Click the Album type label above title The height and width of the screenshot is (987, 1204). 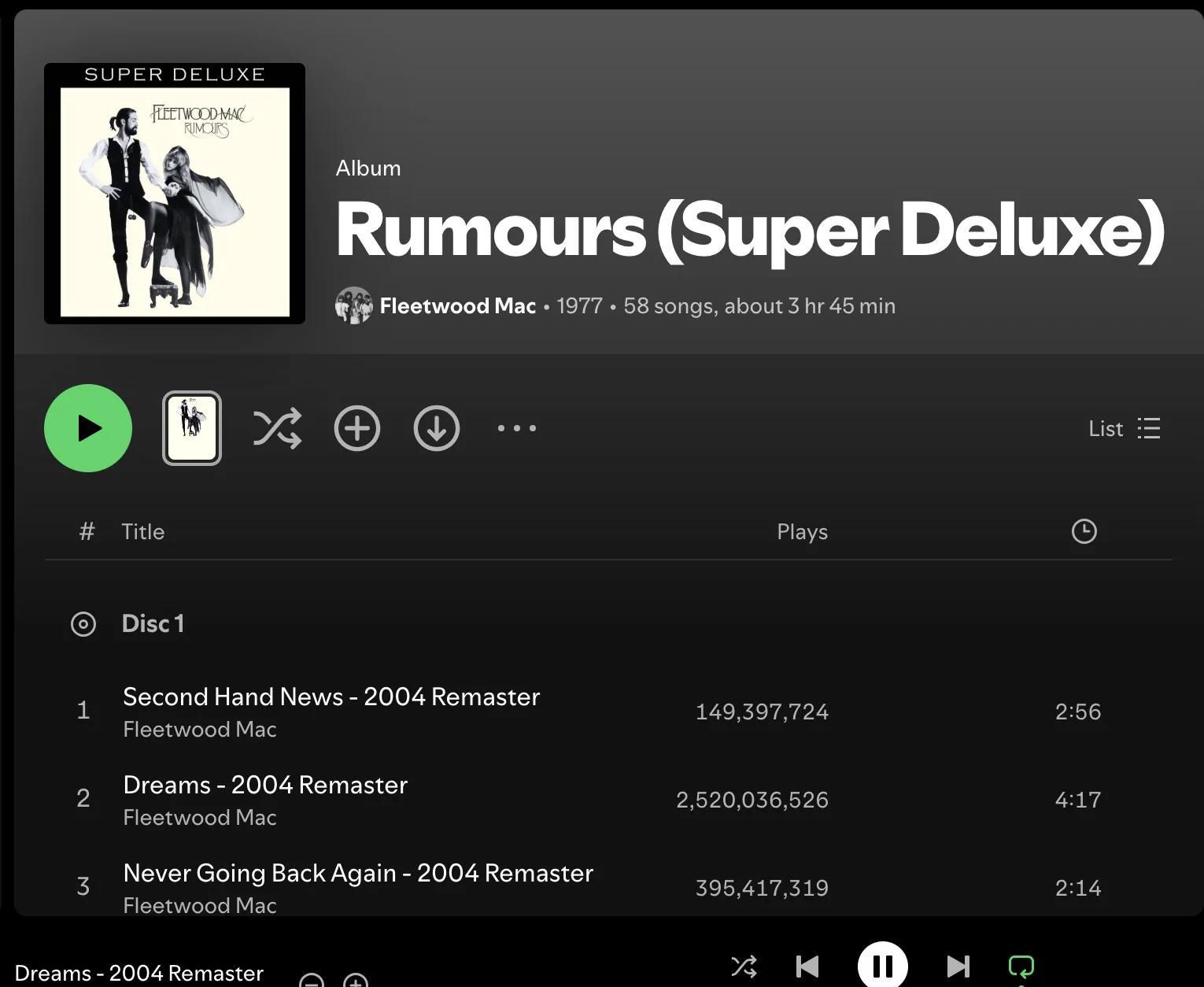368,168
